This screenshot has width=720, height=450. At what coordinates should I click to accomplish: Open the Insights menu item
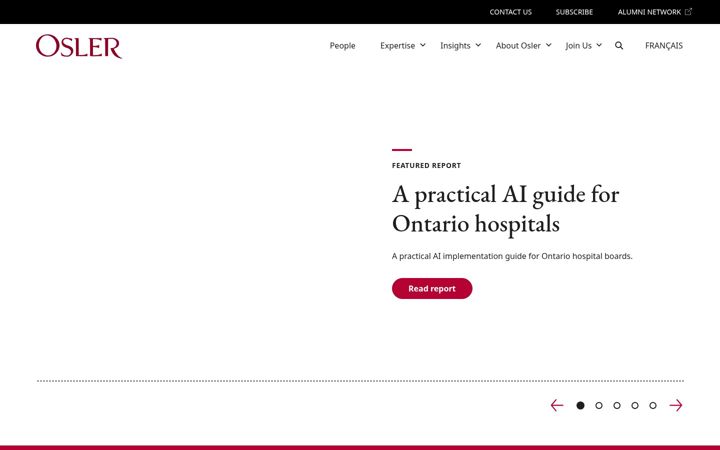(x=455, y=45)
